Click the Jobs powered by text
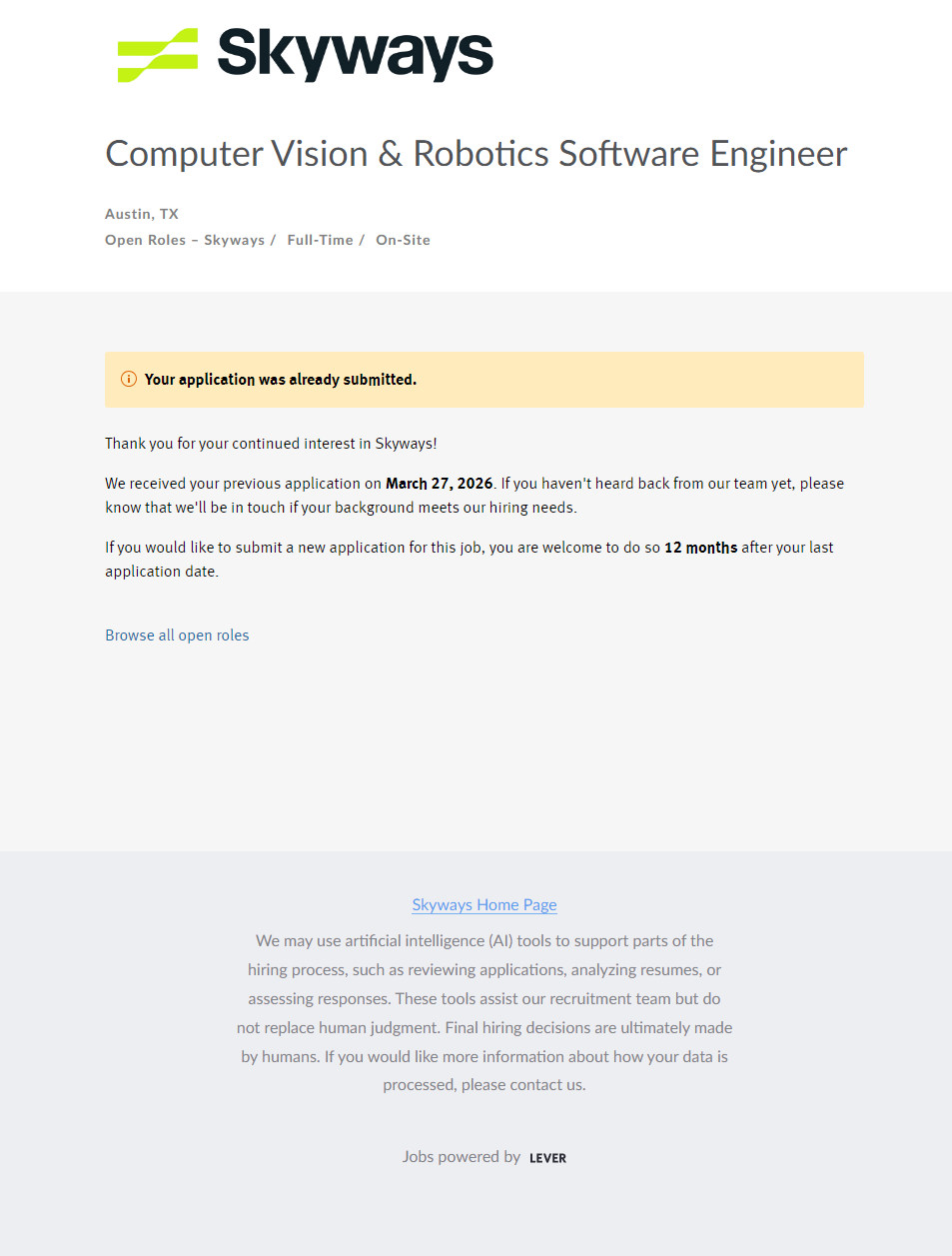The image size is (952, 1256). (461, 1157)
